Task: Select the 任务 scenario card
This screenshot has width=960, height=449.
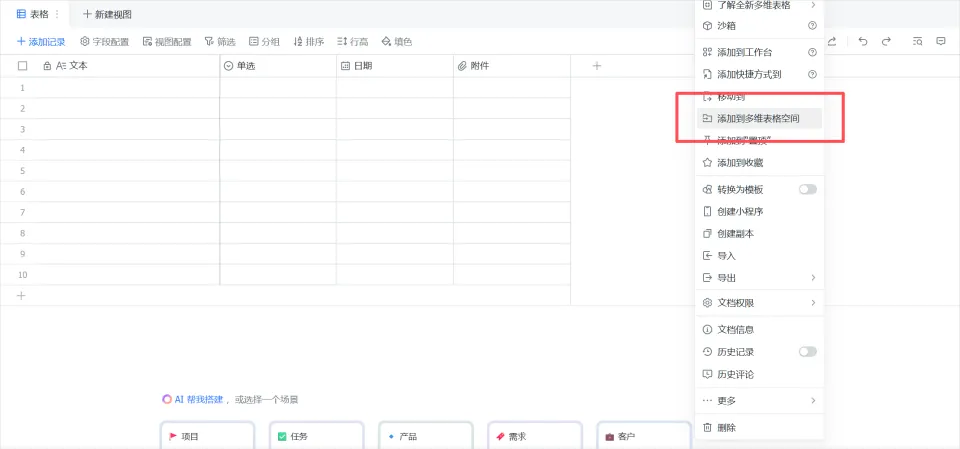Action: [x=317, y=436]
